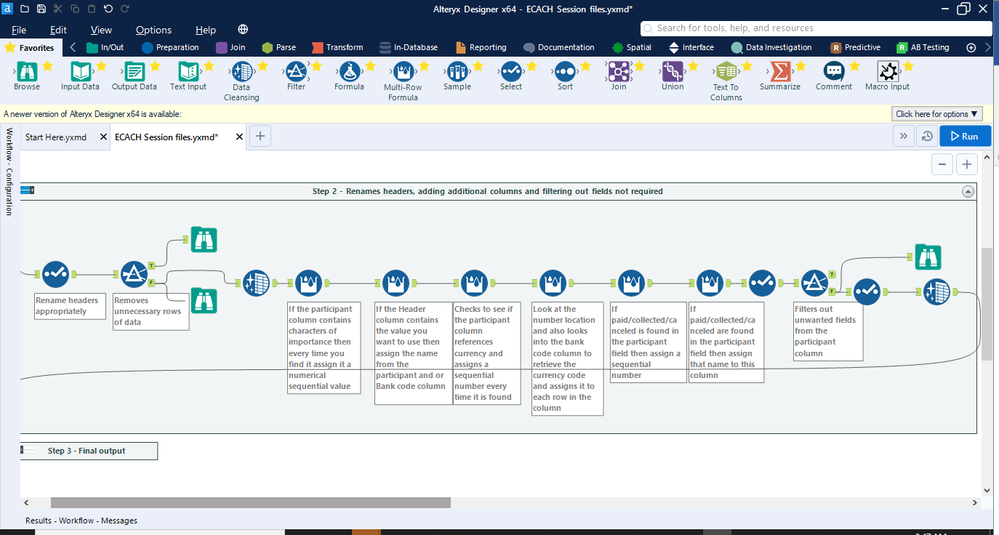Click the Multi-Row Formula node above 'Checks to see'
The width and height of the screenshot is (999, 535).
(x=474, y=283)
